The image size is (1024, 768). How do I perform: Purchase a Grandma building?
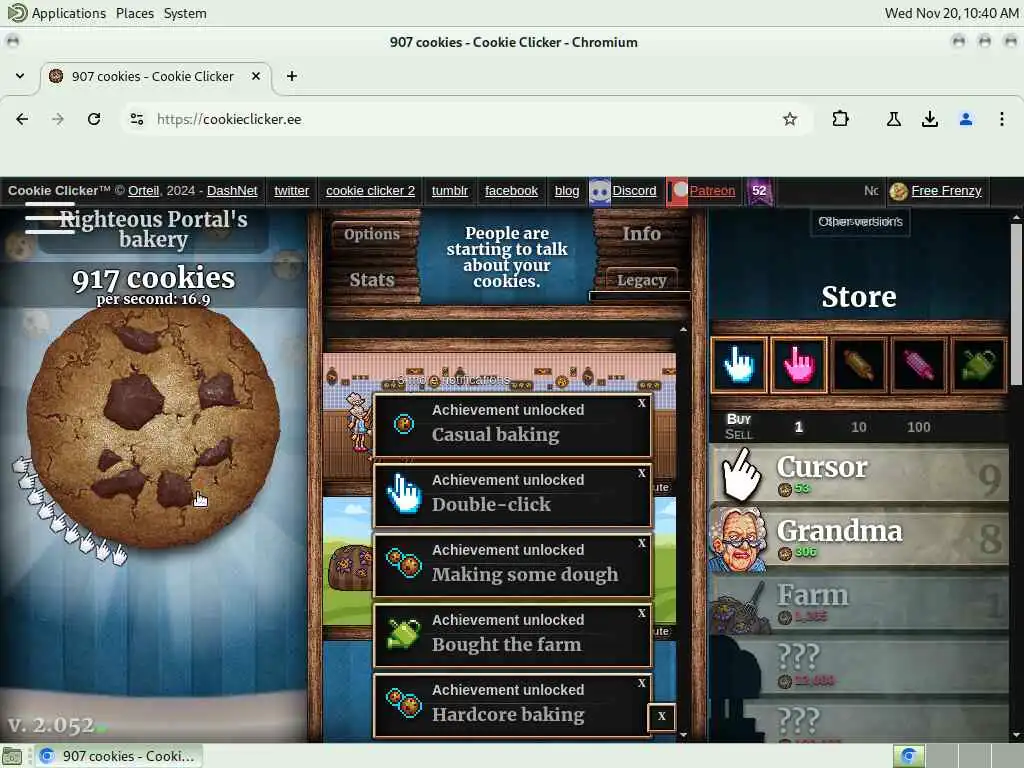click(859, 539)
